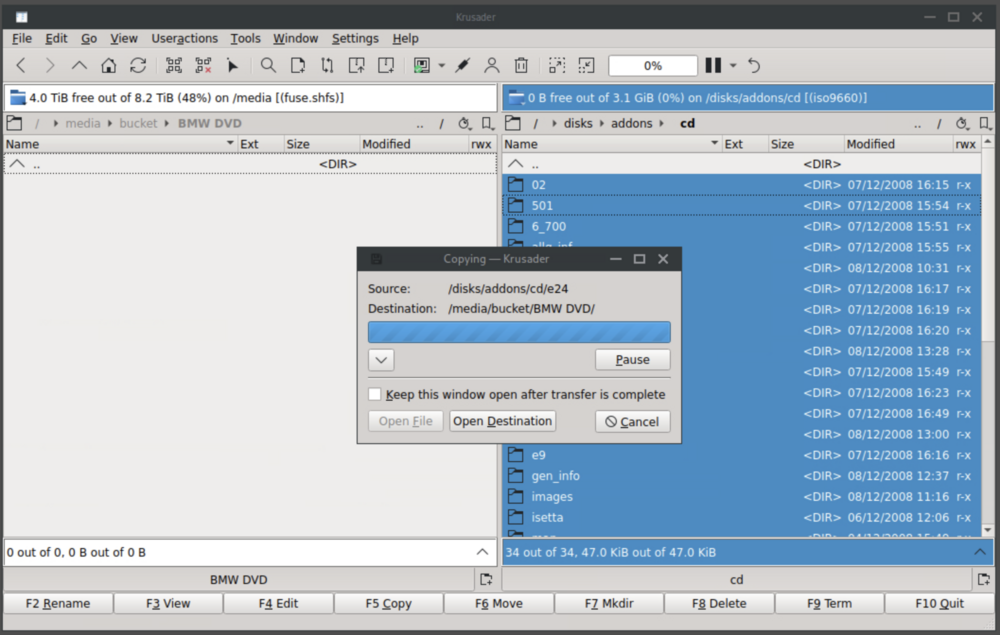
Task: Reload the current panel
Action: tap(138, 65)
